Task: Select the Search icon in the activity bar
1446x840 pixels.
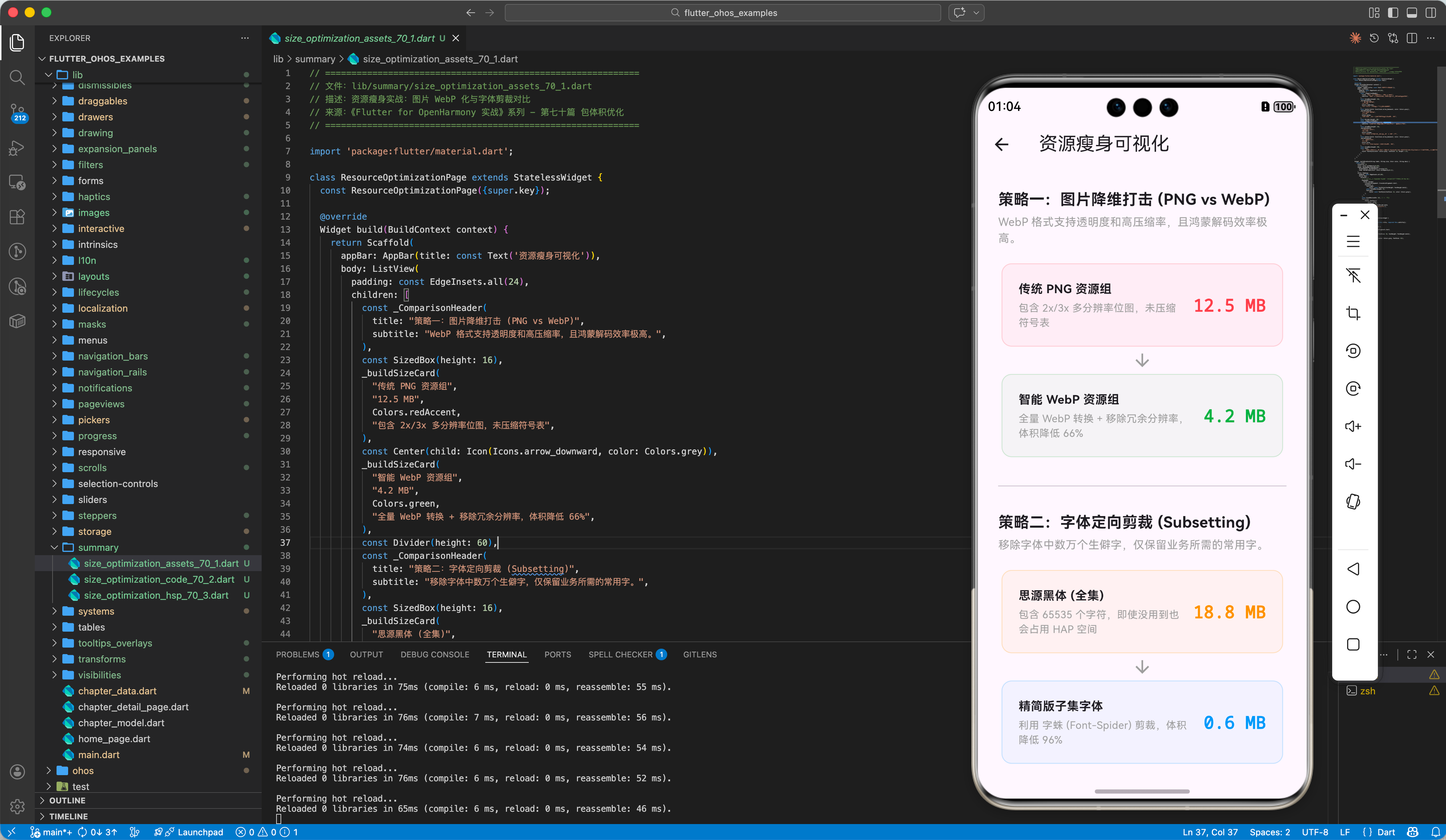Action: (x=17, y=77)
